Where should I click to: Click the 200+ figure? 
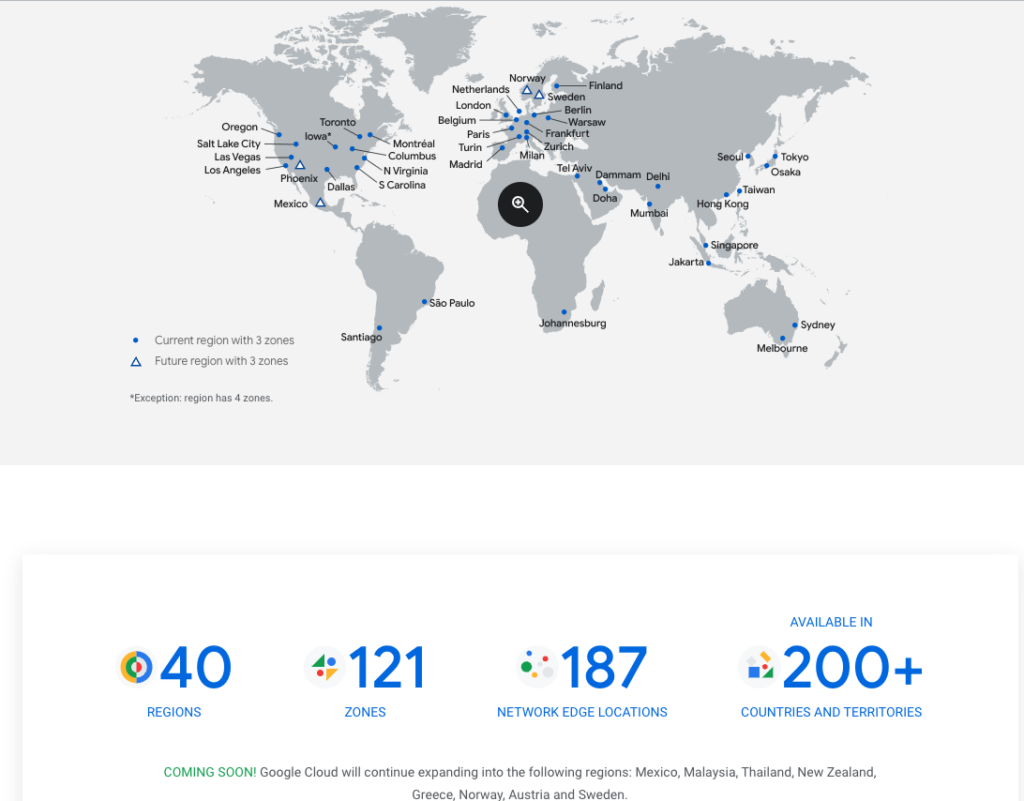[x=852, y=667]
